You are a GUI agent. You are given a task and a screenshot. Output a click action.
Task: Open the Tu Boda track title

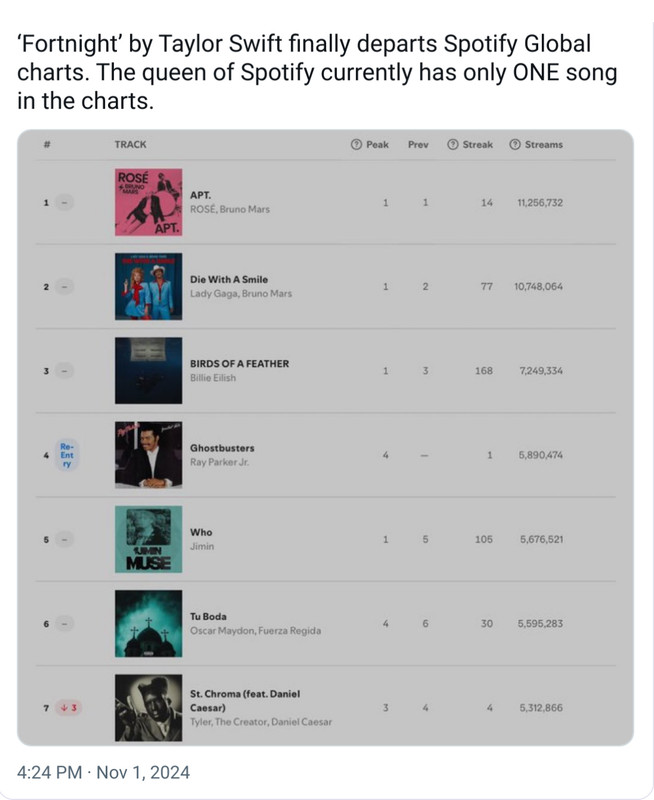coord(208,616)
